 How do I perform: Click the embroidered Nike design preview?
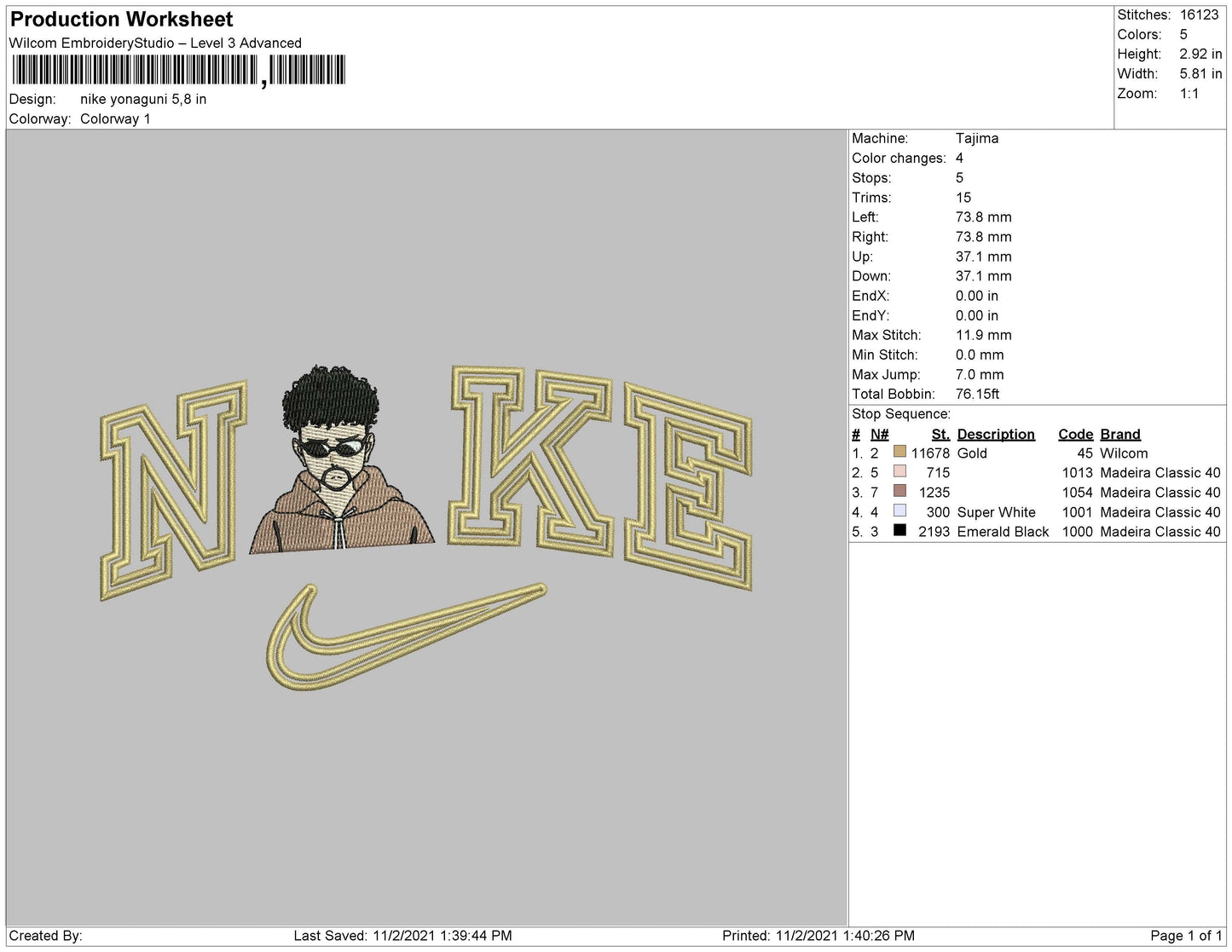tap(426, 527)
